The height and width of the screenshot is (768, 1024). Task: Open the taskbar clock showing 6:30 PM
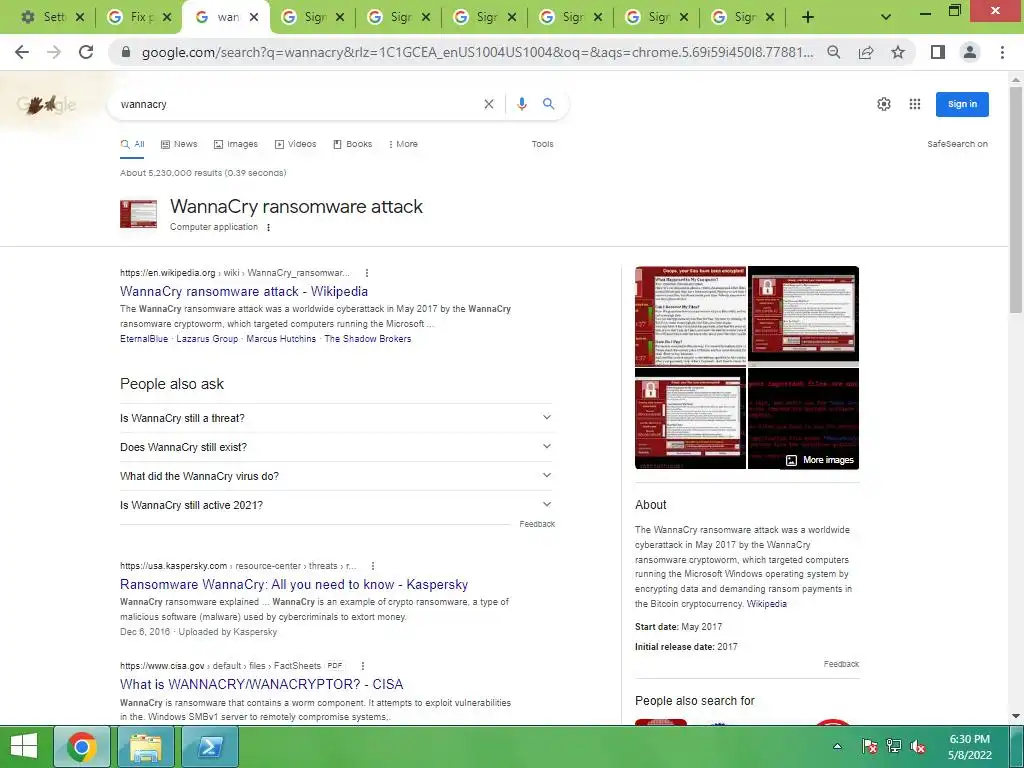tap(969, 746)
